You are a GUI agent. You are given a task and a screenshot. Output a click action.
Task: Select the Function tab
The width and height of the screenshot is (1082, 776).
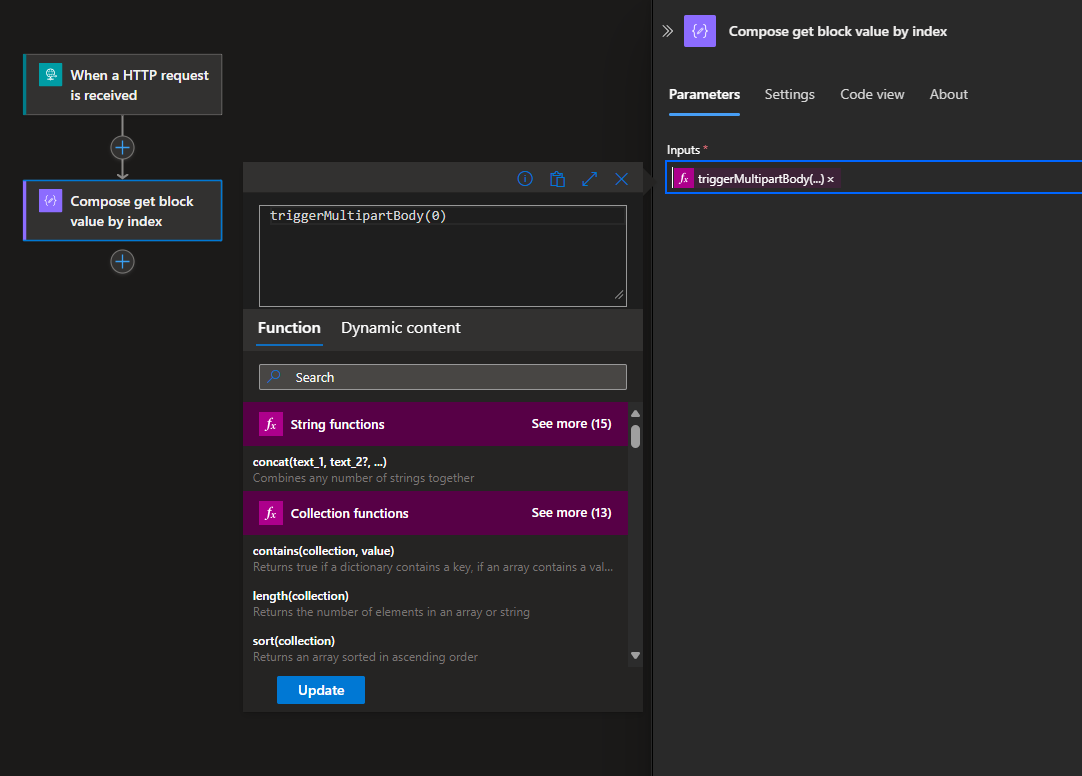pos(289,328)
